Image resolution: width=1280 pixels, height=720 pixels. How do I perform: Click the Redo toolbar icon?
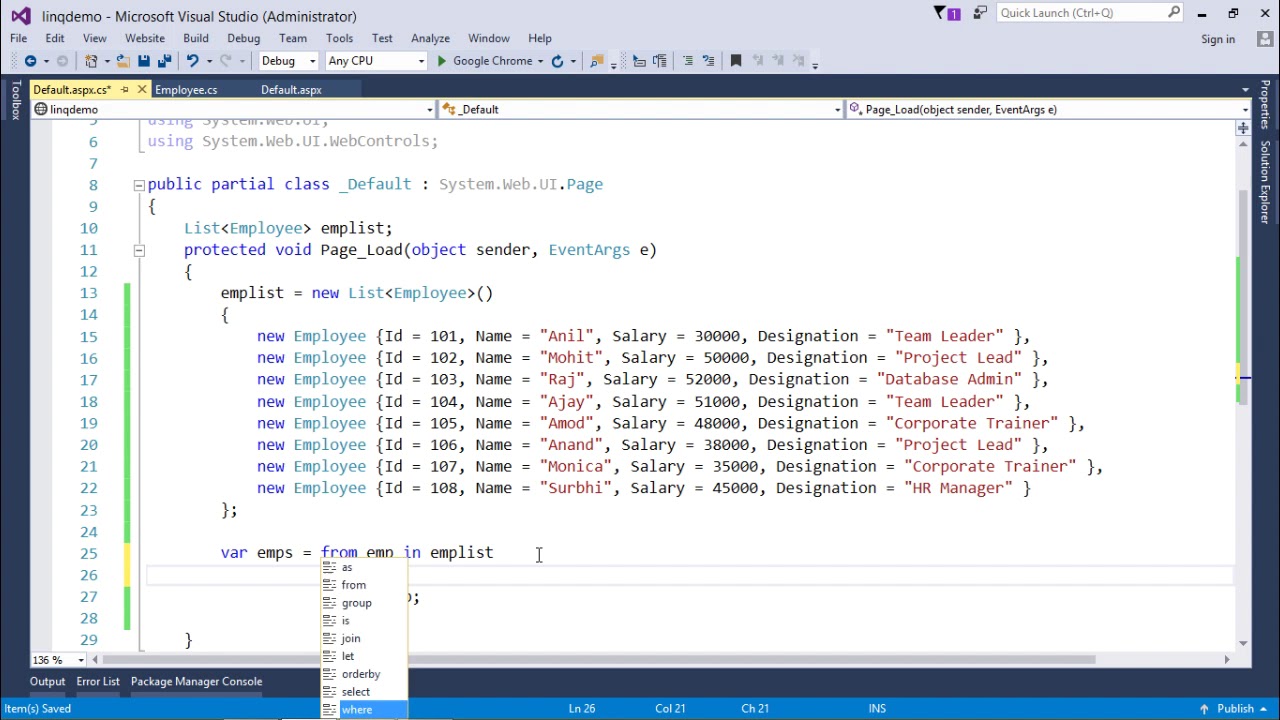226,61
